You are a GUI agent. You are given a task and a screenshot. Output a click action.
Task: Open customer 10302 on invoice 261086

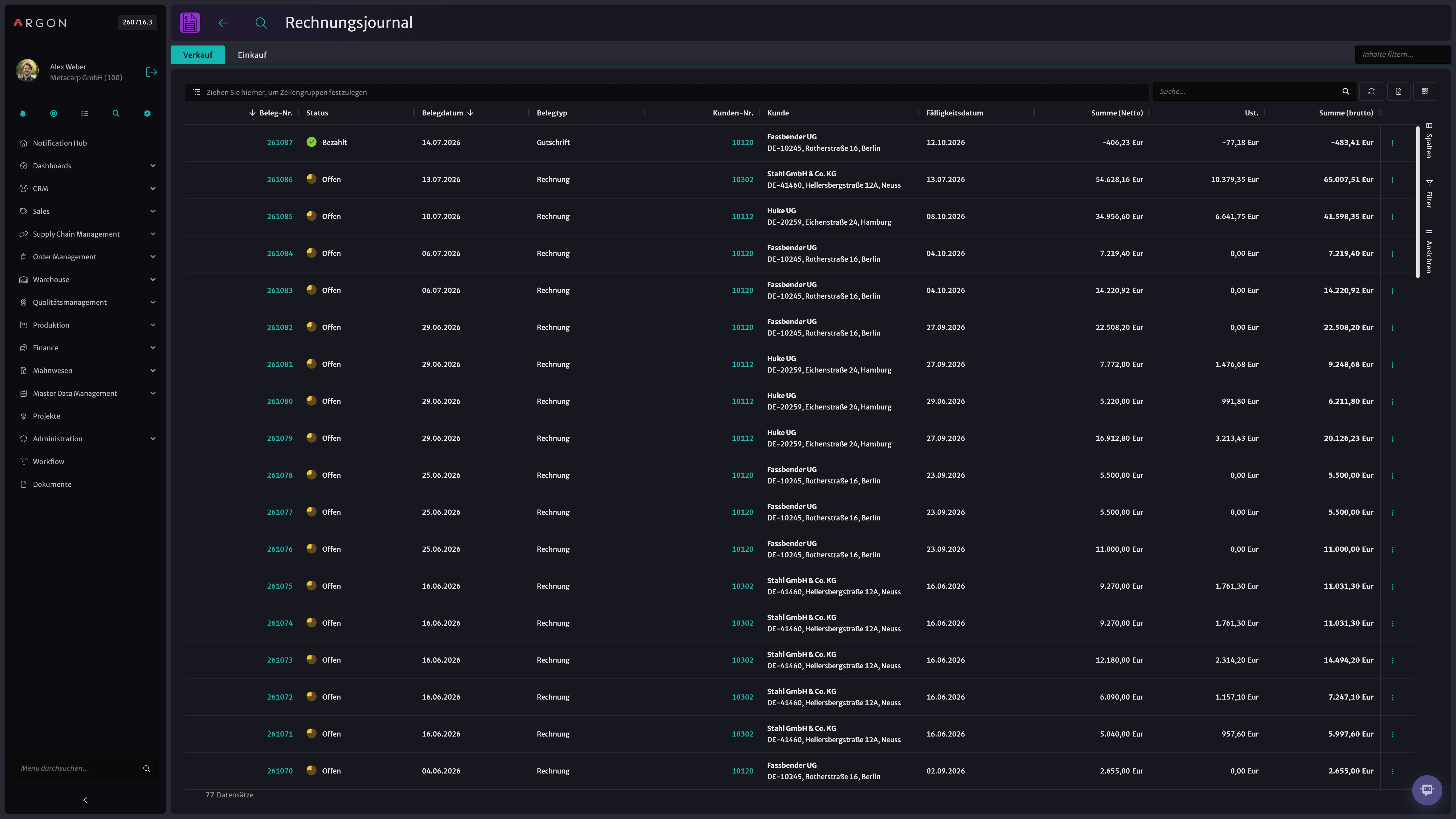click(742, 179)
